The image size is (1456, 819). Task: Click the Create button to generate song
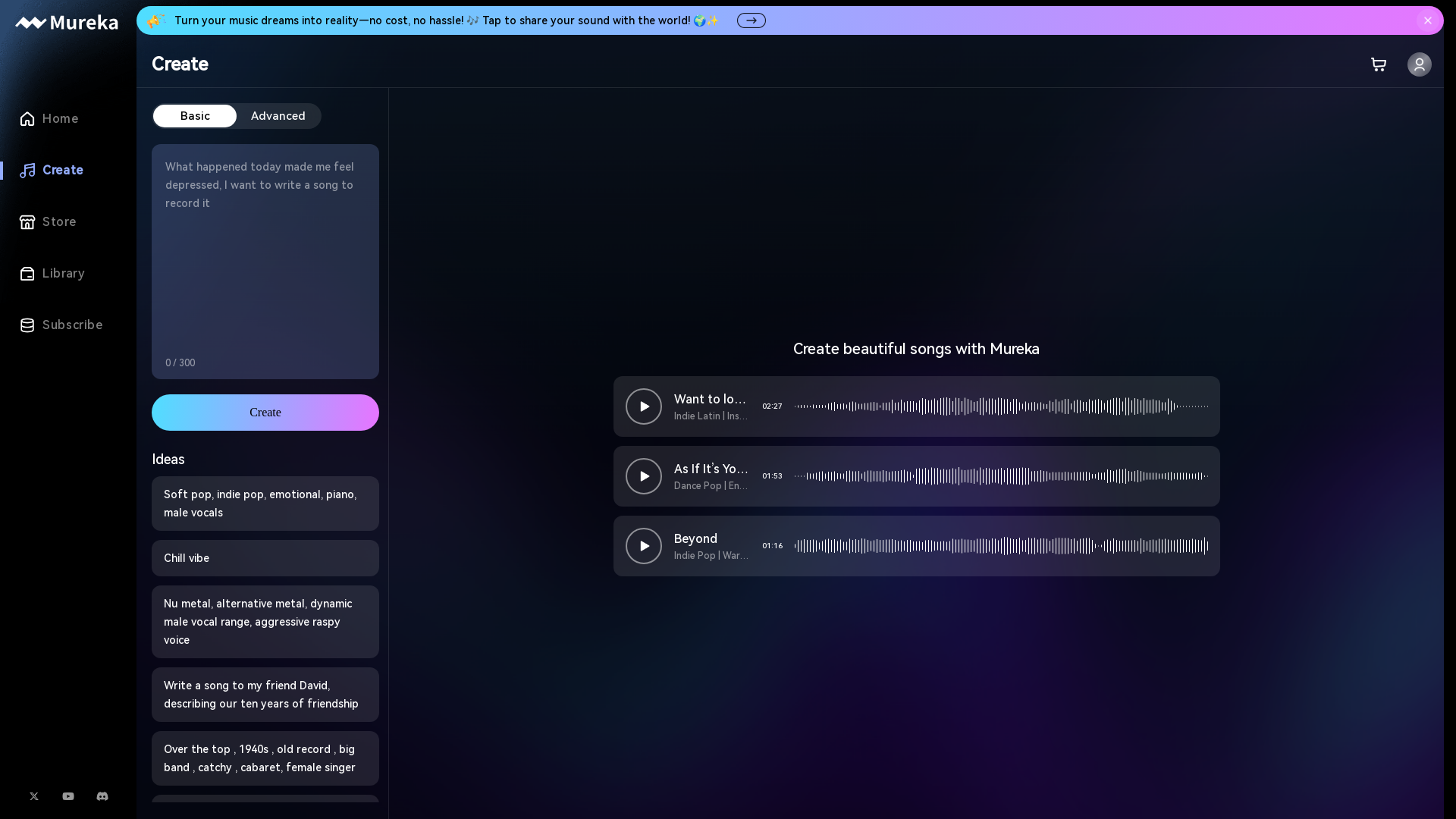[x=265, y=412]
